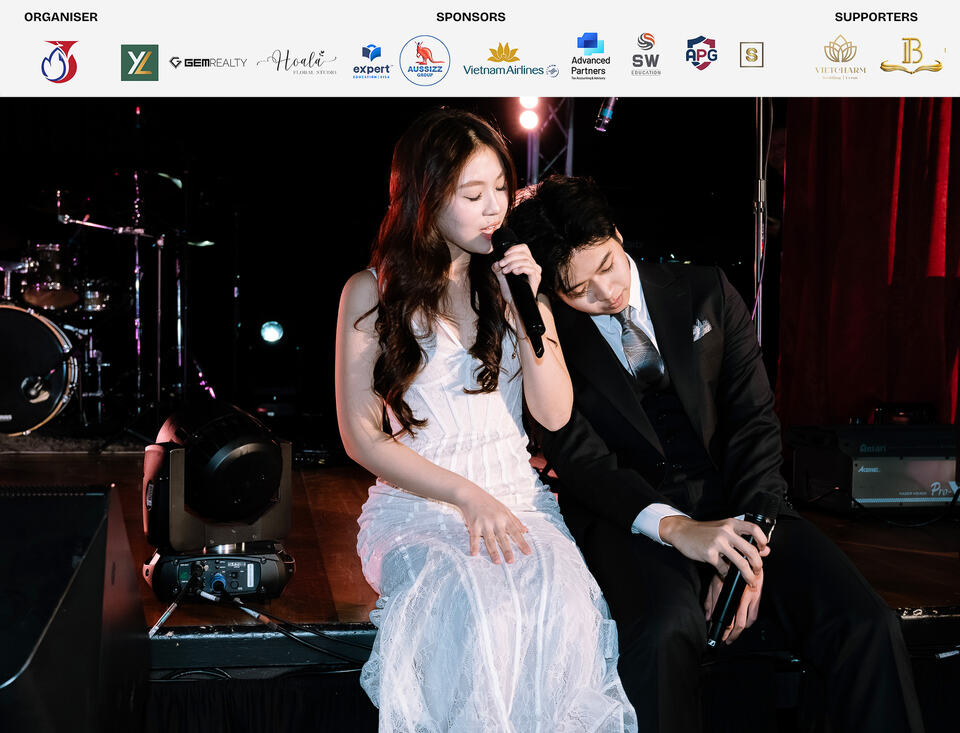Select the Advanced Partners logo
Image resolution: width=960 pixels, height=733 pixels.
coord(590,56)
